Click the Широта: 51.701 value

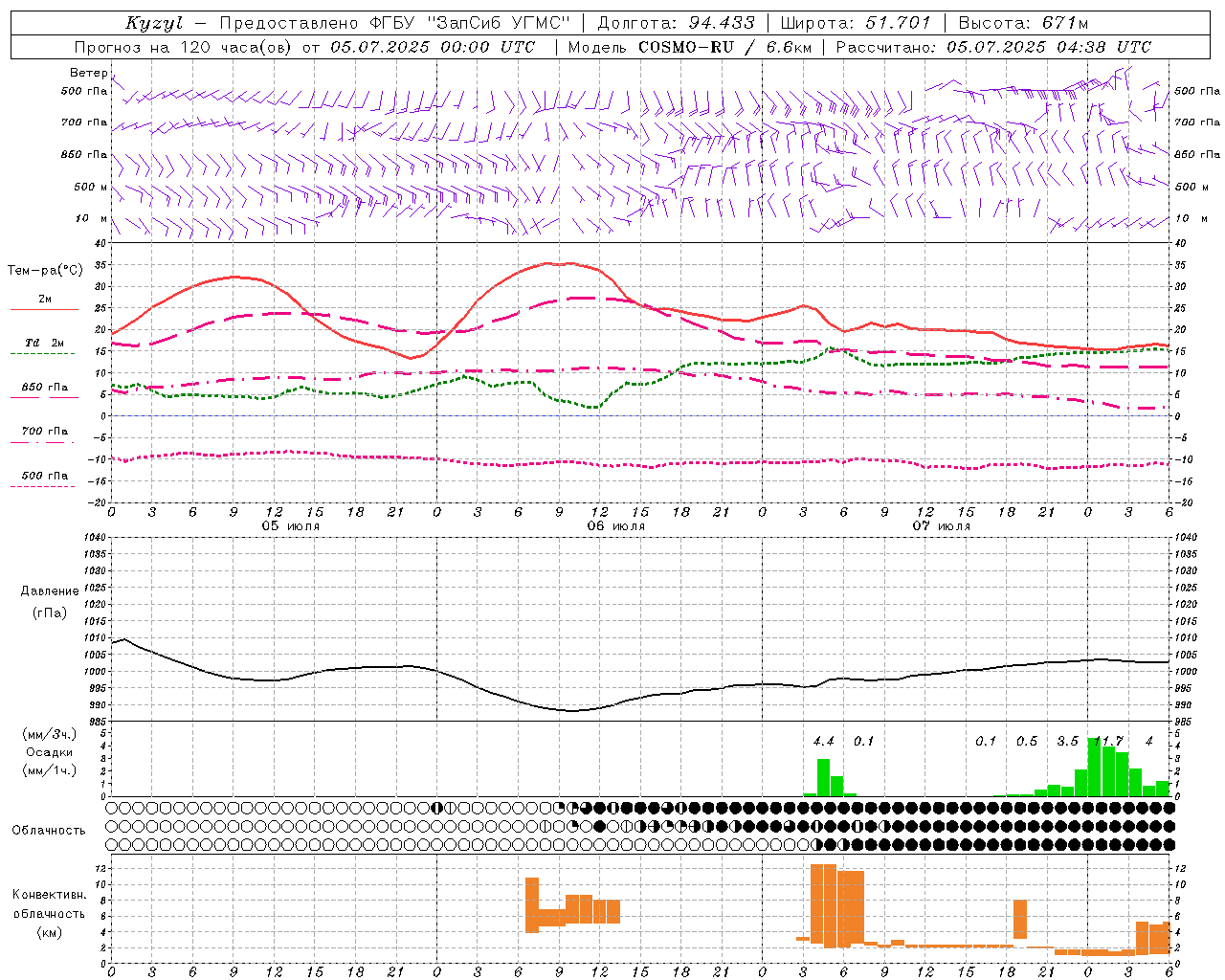(856, 23)
